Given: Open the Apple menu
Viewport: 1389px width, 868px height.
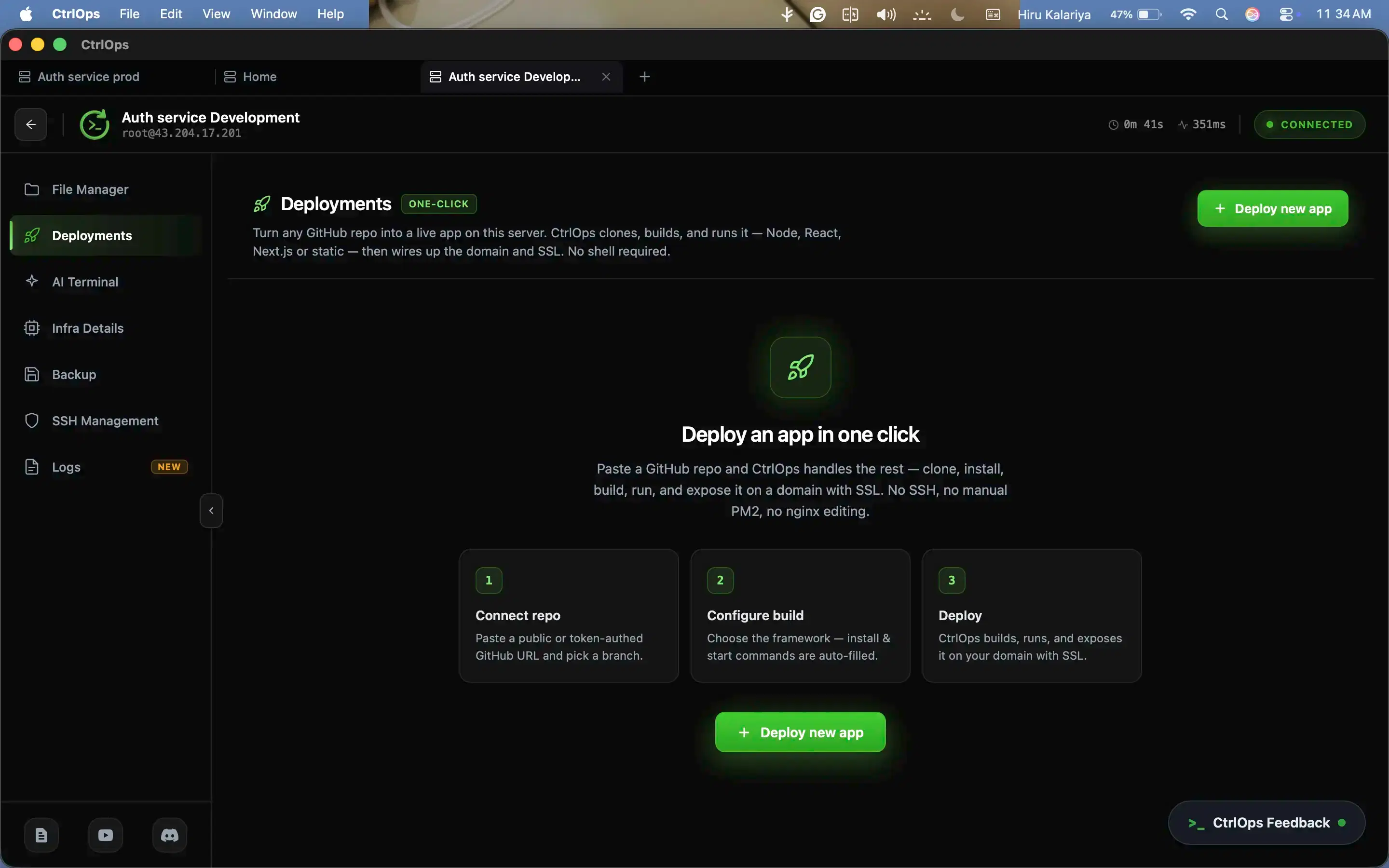Looking at the screenshot, I should click(26, 14).
